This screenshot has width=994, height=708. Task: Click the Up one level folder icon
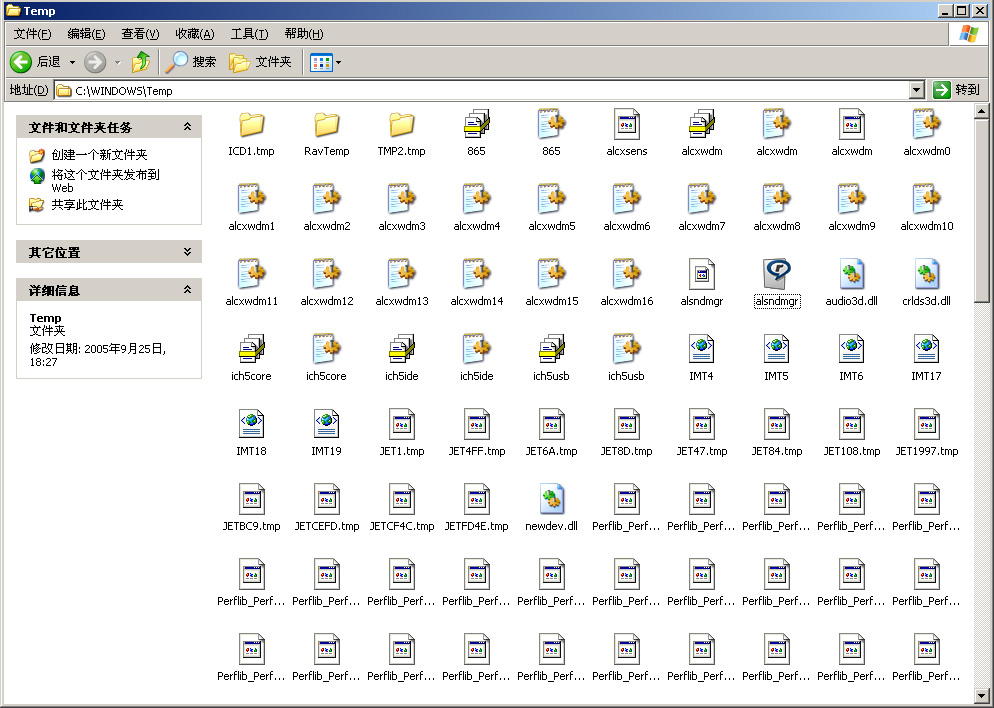pos(141,62)
